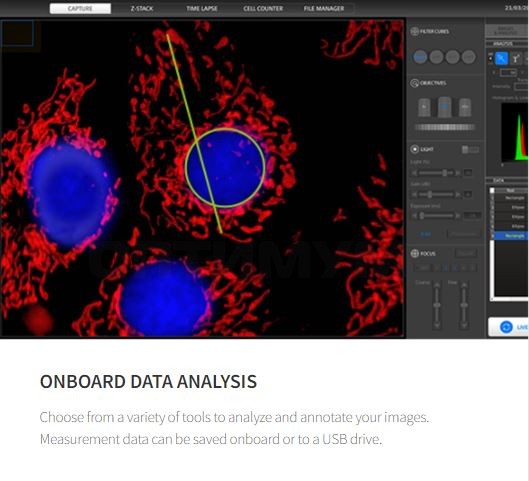Click Light intensity slider right arrow
529x481 pixels.
[458, 173]
